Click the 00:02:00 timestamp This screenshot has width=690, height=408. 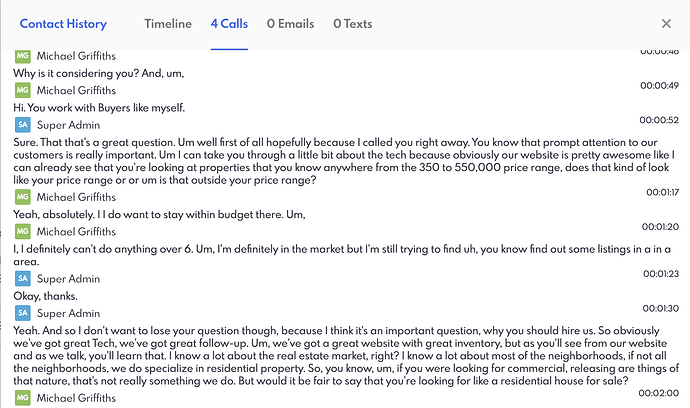[x=660, y=394]
